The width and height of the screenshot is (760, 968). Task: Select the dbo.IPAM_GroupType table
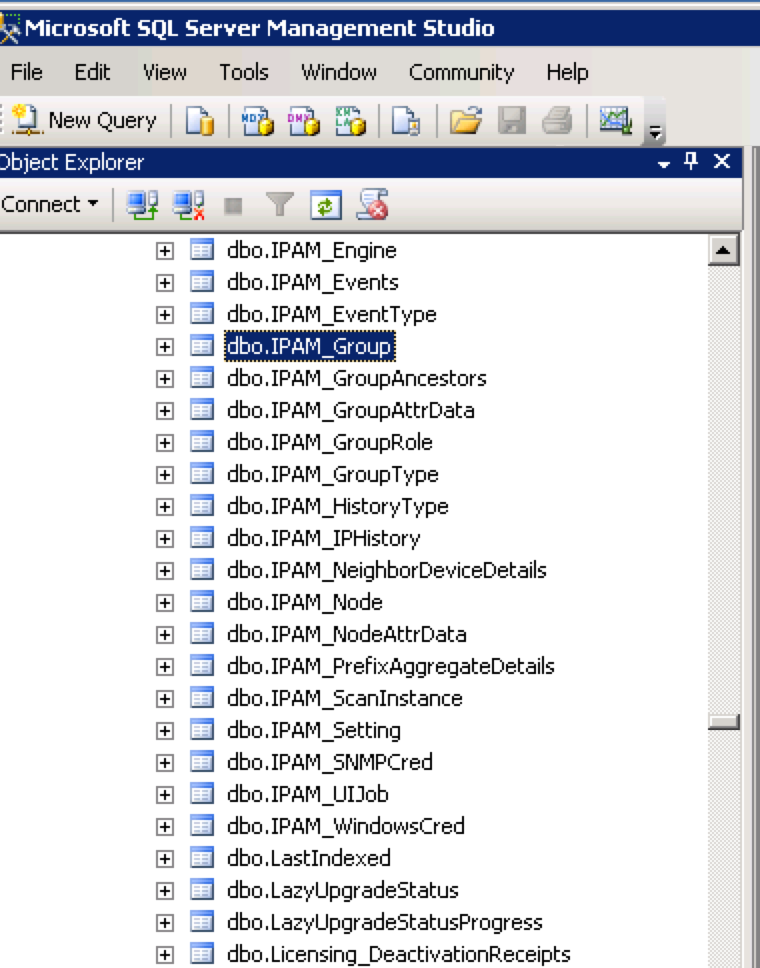pyautogui.click(x=333, y=475)
